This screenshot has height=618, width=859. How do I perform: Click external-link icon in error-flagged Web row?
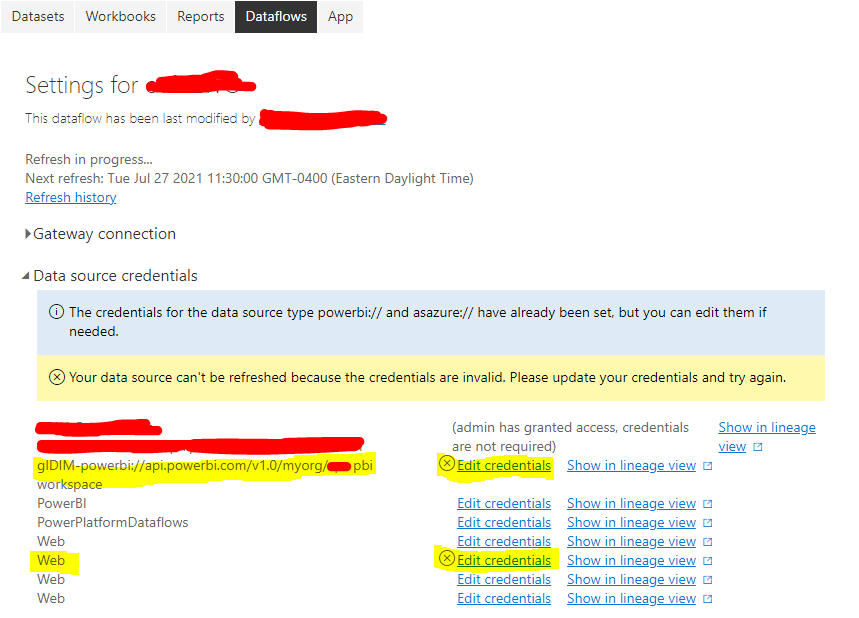[708, 560]
